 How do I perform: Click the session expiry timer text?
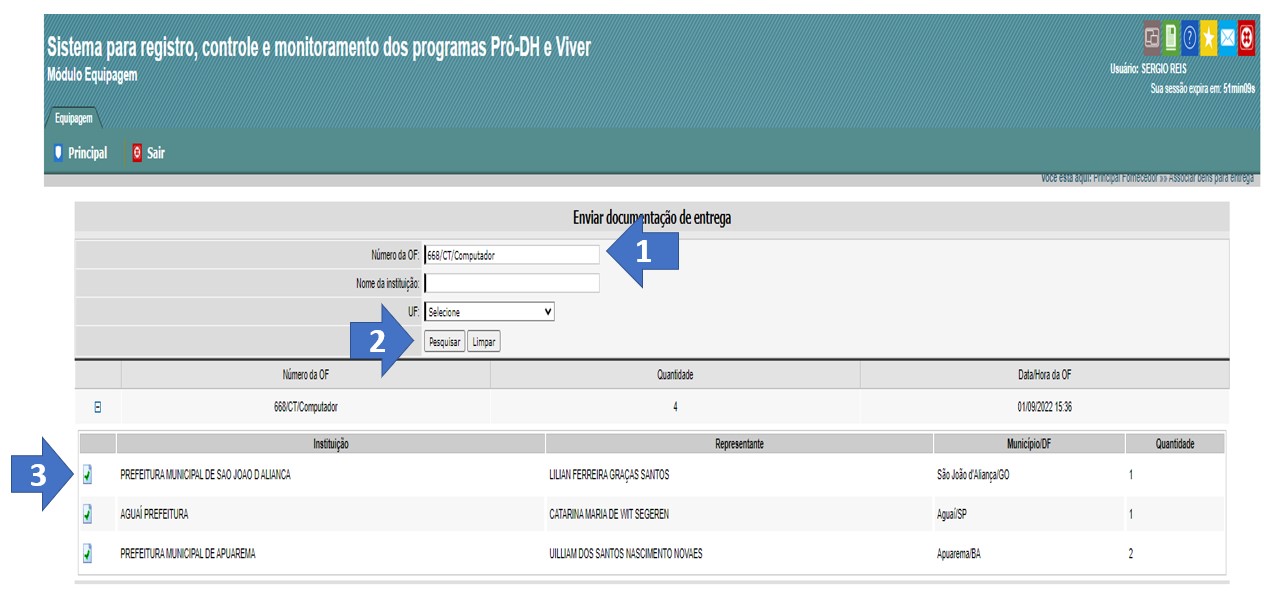[1203, 88]
